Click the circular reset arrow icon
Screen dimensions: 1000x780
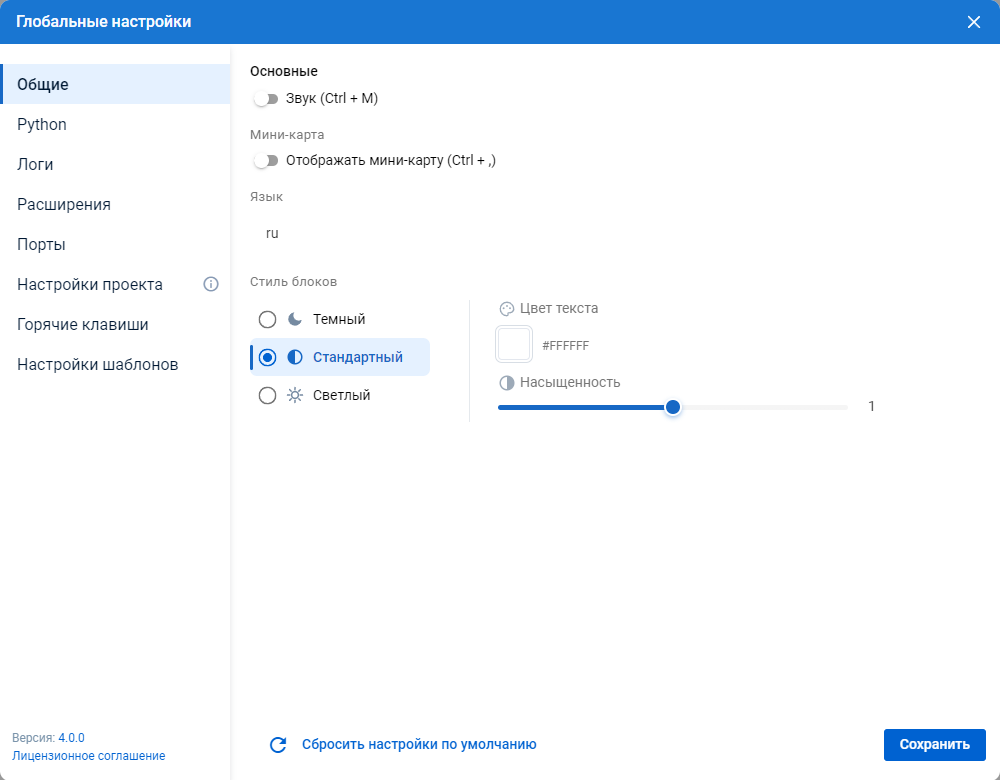(x=278, y=745)
